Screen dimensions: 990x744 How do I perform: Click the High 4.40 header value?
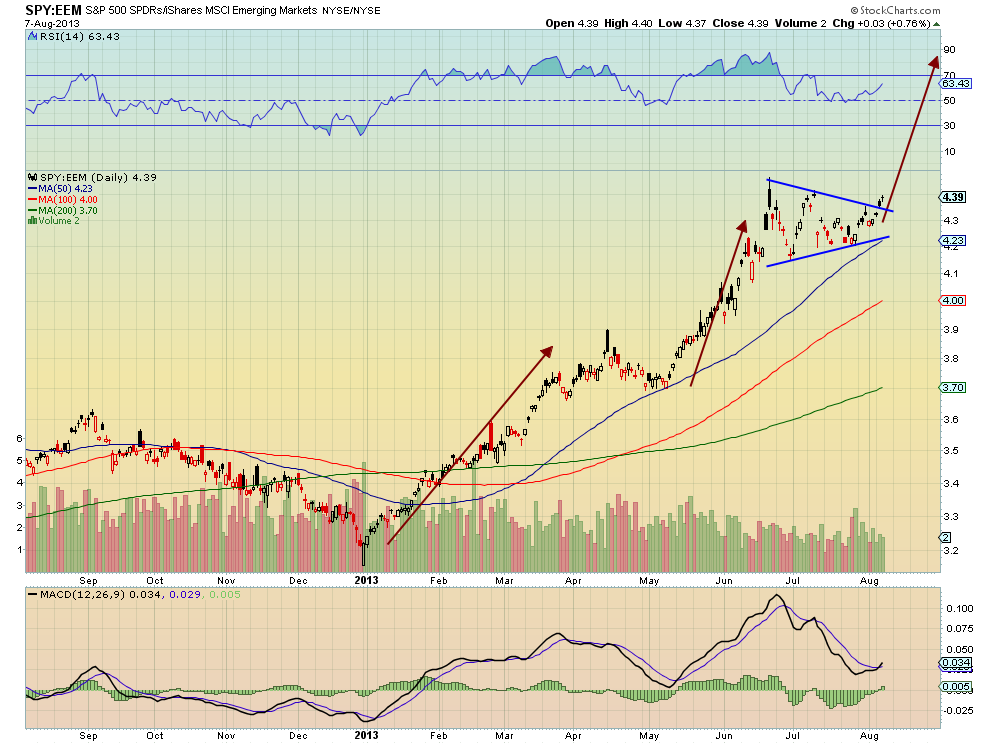(628, 23)
